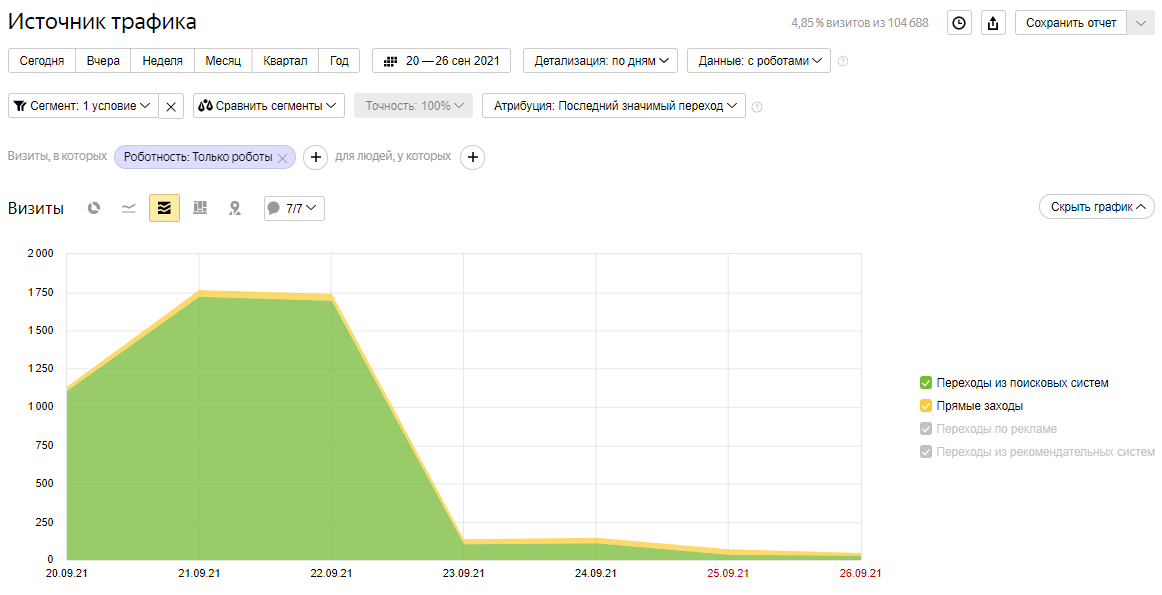
Task: Open the Данные: с роботами dropdown
Action: coord(758,61)
